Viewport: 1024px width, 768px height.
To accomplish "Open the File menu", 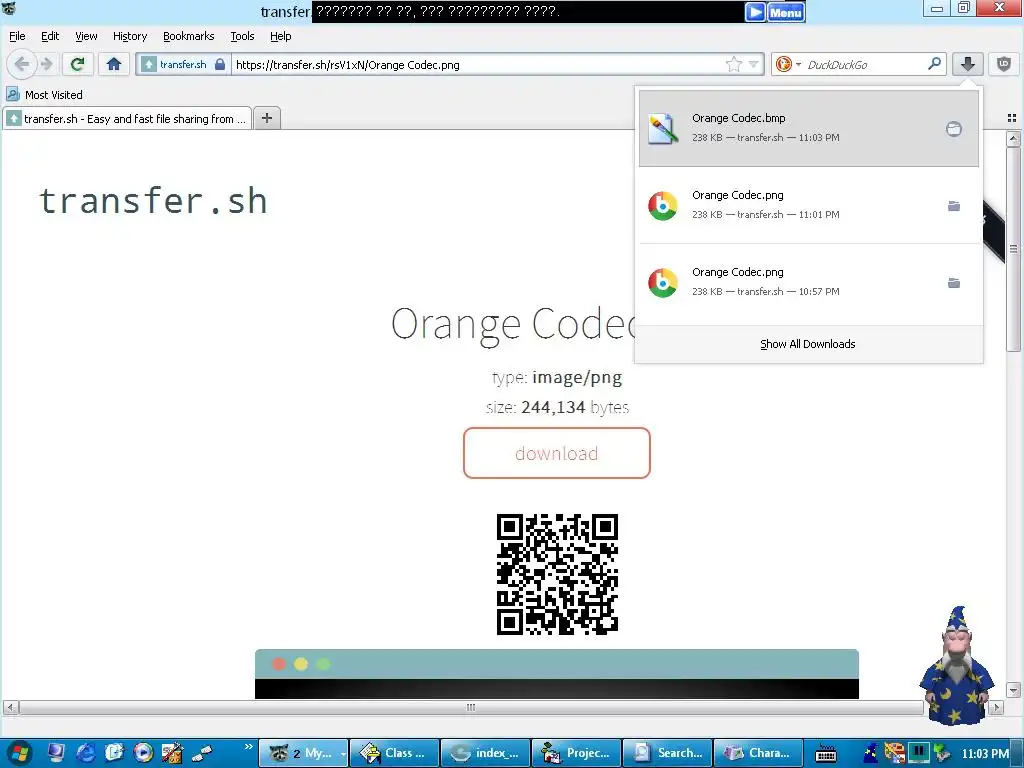I will (x=17, y=36).
